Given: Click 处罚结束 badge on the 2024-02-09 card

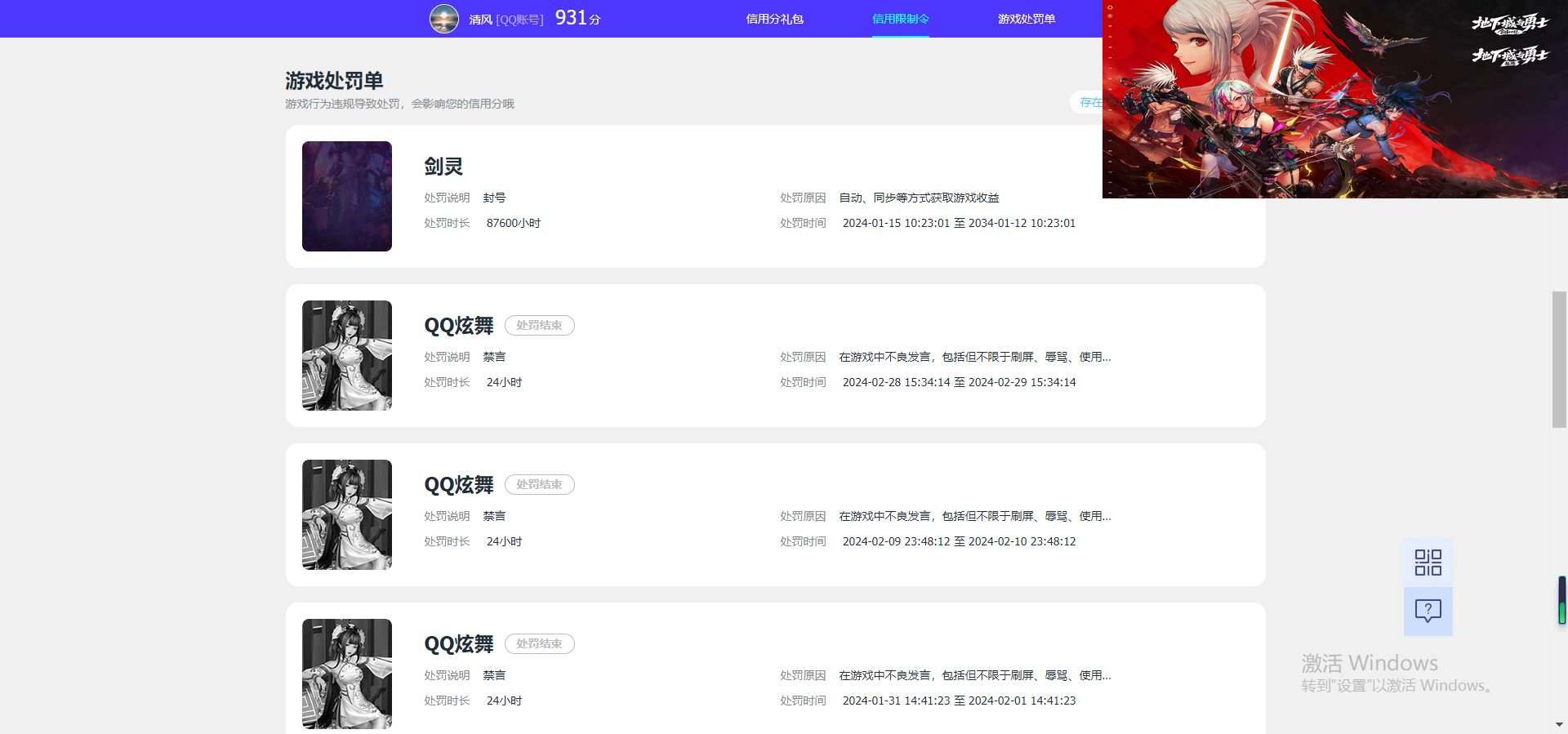Looking at the screenshot, I should [539, 484].
